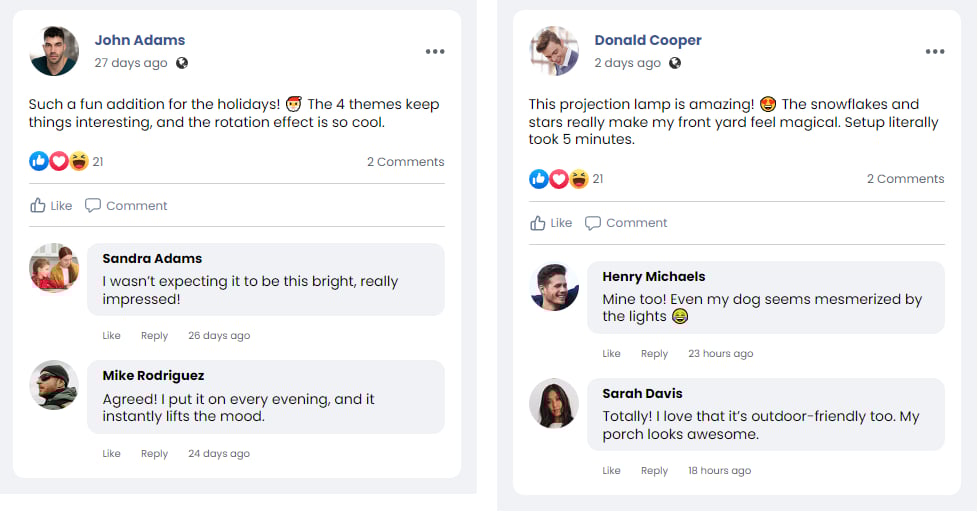Viewport: 979px width, 514px height.
Task: Like Sandra Adams' comment
Action: (x=111, y=336)
